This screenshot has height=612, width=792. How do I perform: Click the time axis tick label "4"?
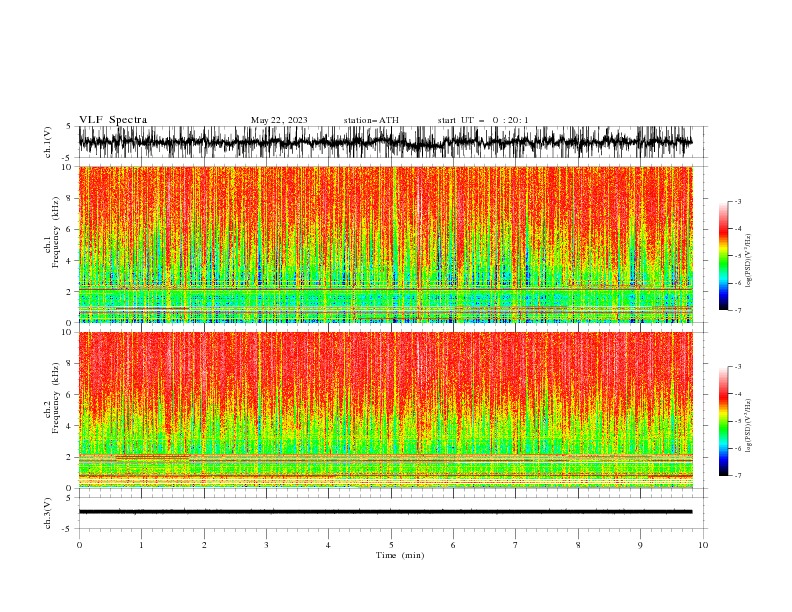328,545
